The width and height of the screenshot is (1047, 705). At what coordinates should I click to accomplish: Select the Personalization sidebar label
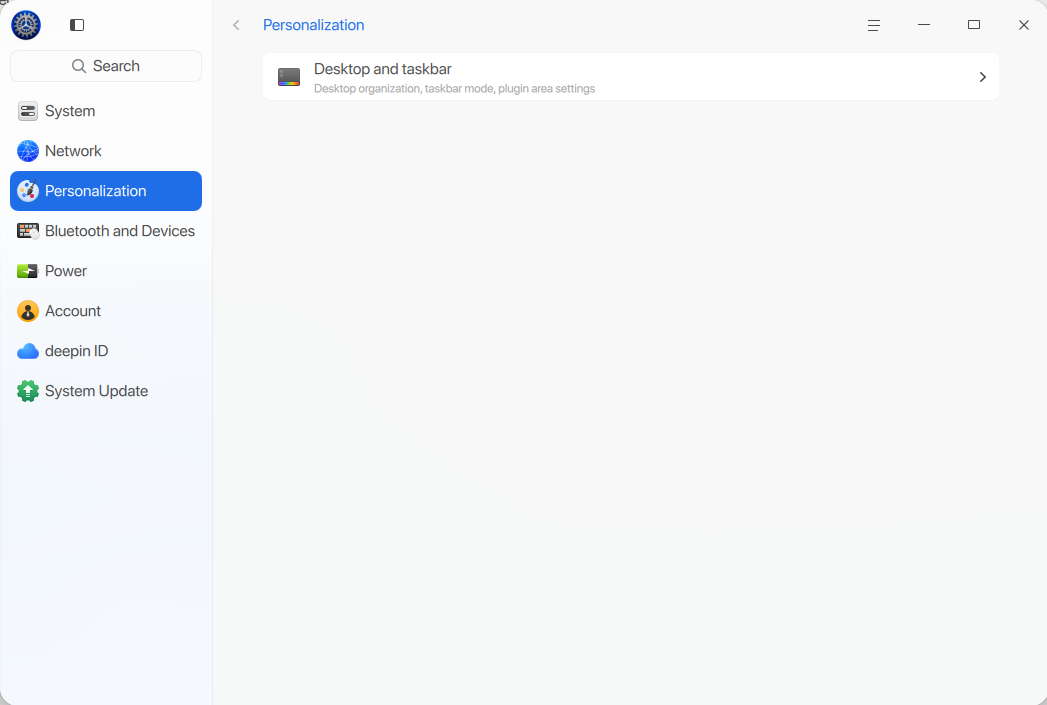(95, 192)
